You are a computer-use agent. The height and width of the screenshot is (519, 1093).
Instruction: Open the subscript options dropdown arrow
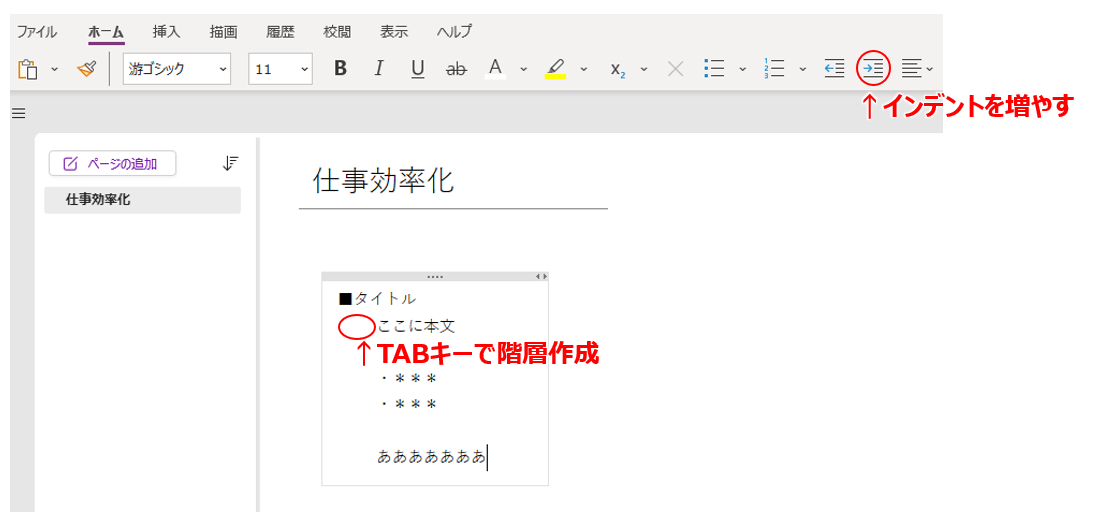tap(644, 69)
